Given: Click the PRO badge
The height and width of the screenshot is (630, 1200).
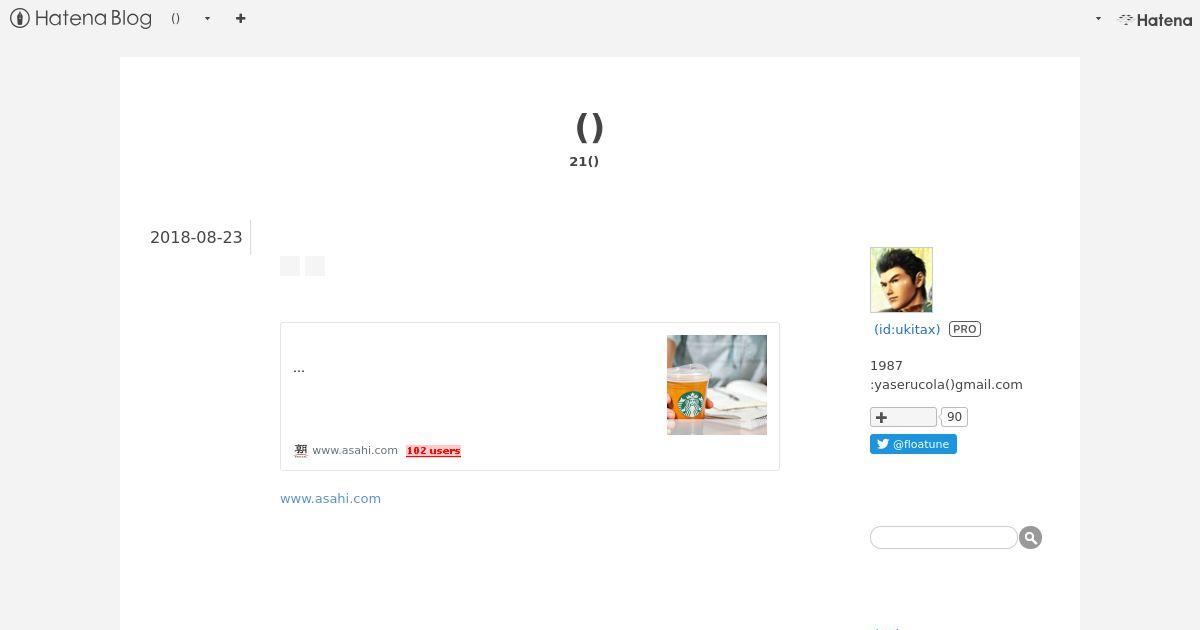Looking at the screenshot, I should pyautogui.click(x=965, y=329).
